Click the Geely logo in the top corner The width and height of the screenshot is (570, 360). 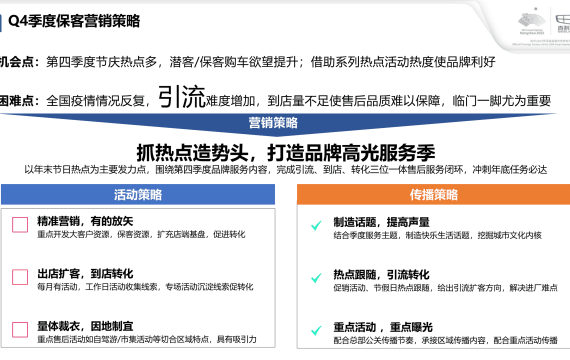563,23
